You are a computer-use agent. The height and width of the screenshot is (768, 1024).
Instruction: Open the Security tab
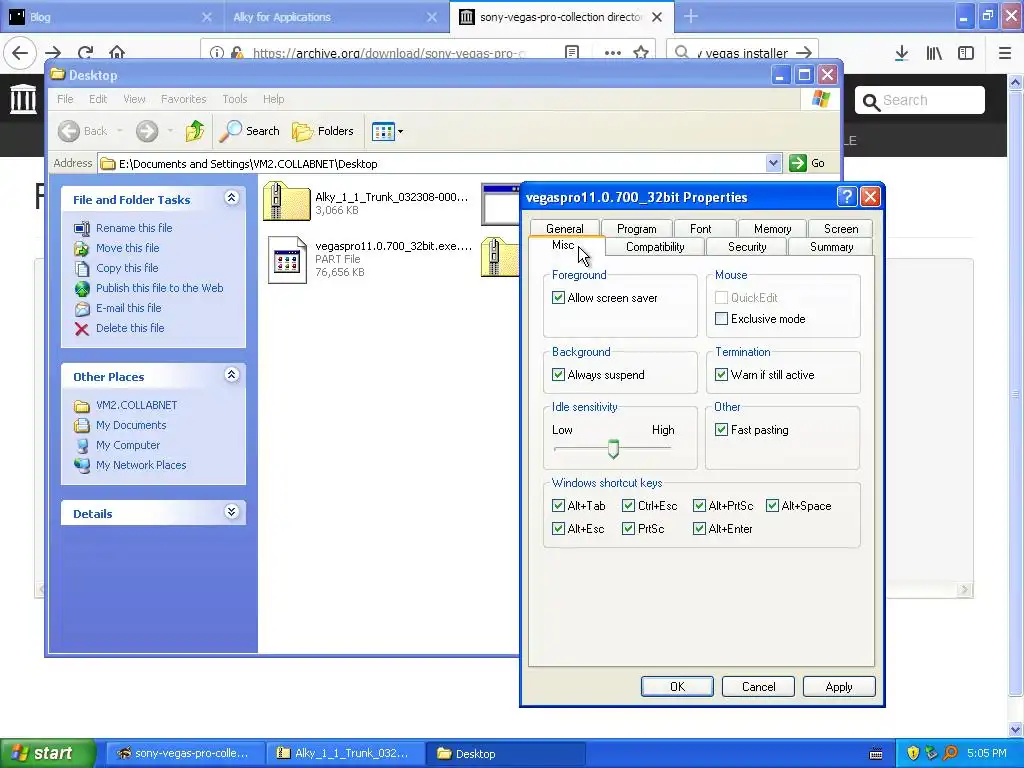(746, 247)
